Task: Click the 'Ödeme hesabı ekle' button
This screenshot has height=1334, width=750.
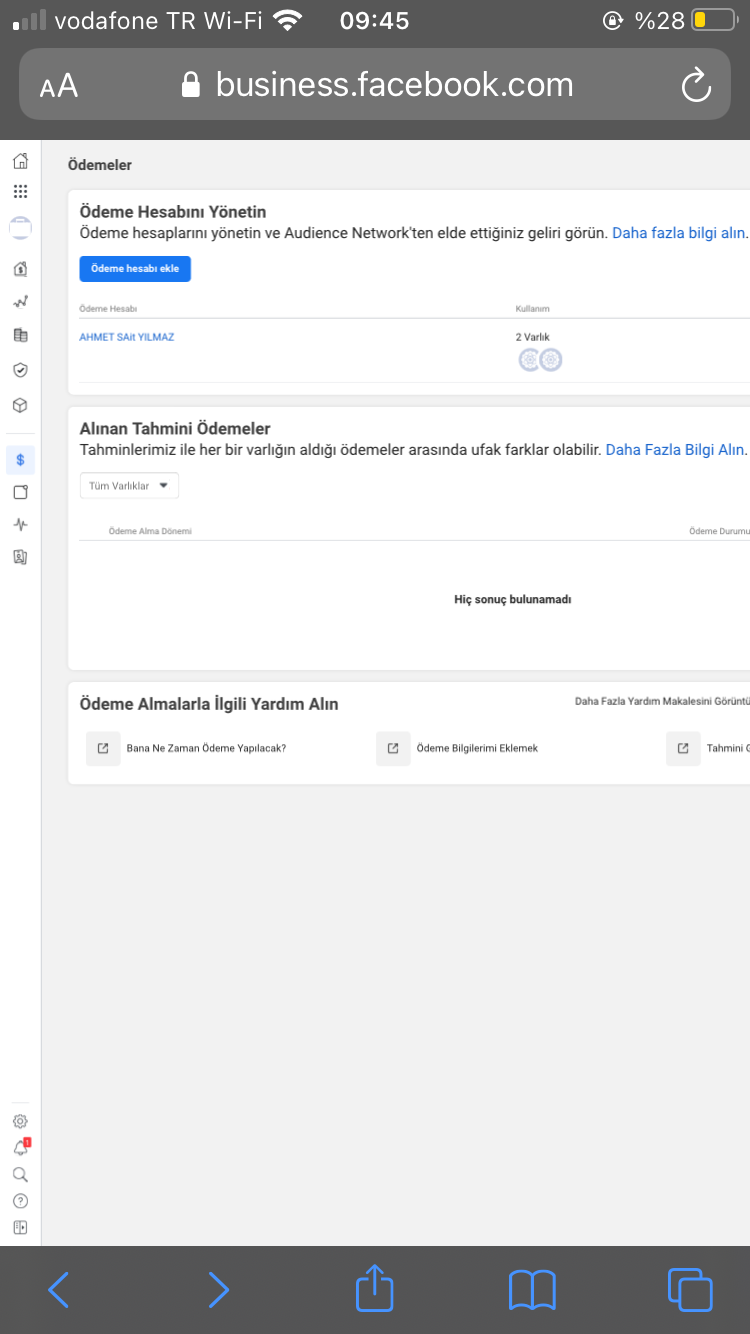Action: click(135, 269)
